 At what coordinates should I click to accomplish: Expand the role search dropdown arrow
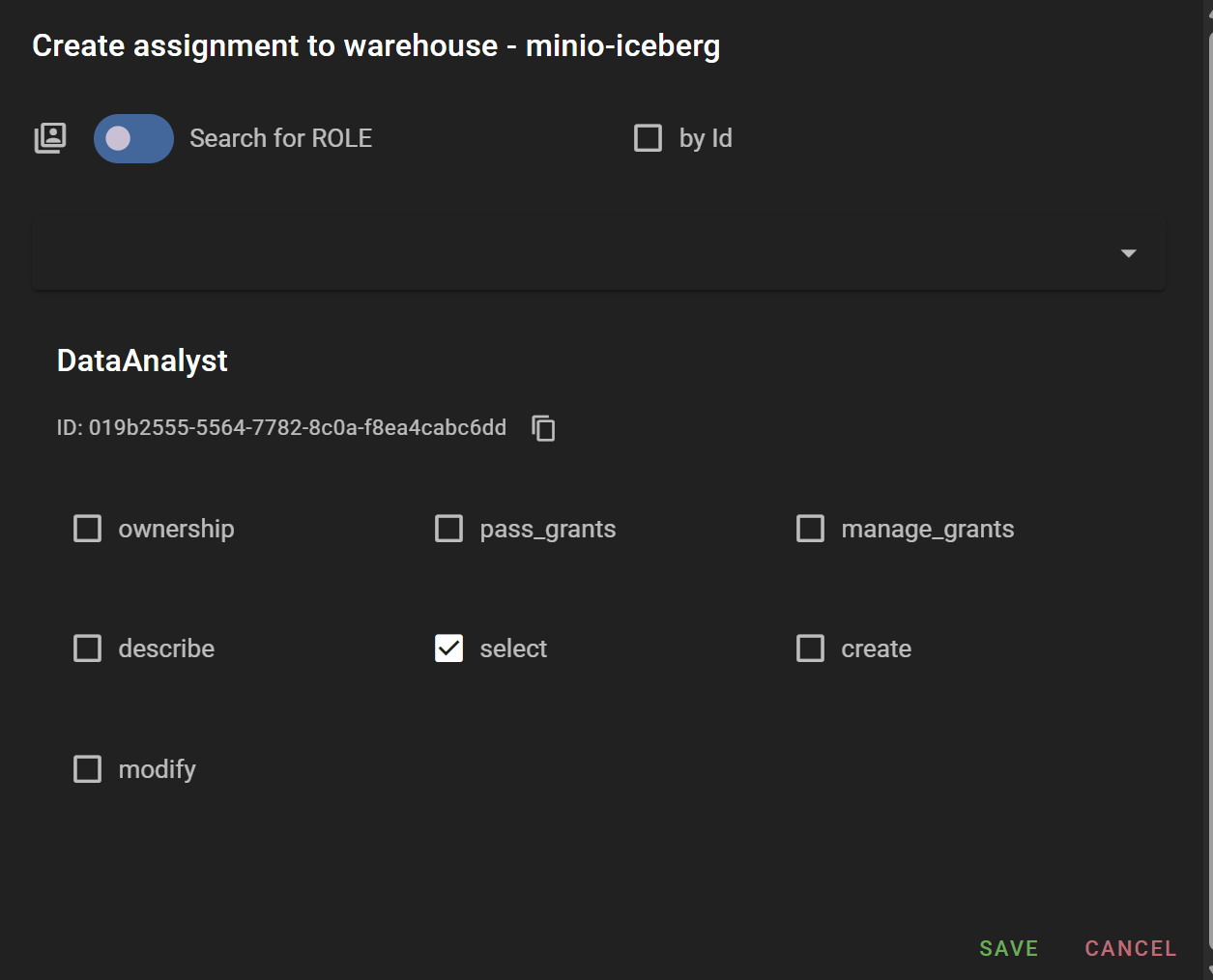coord(1128,253)
